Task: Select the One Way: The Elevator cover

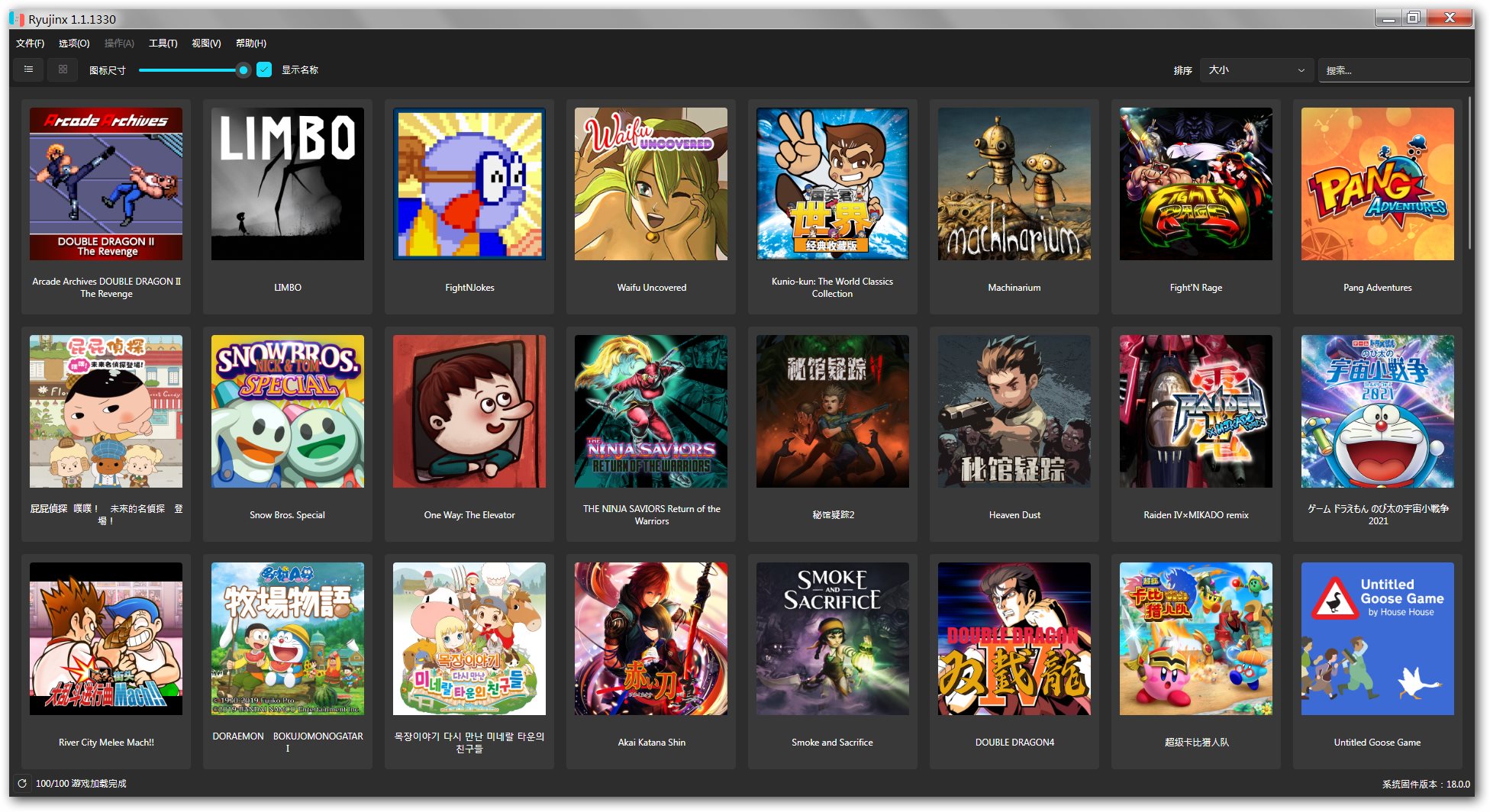Action: (469, 411)
